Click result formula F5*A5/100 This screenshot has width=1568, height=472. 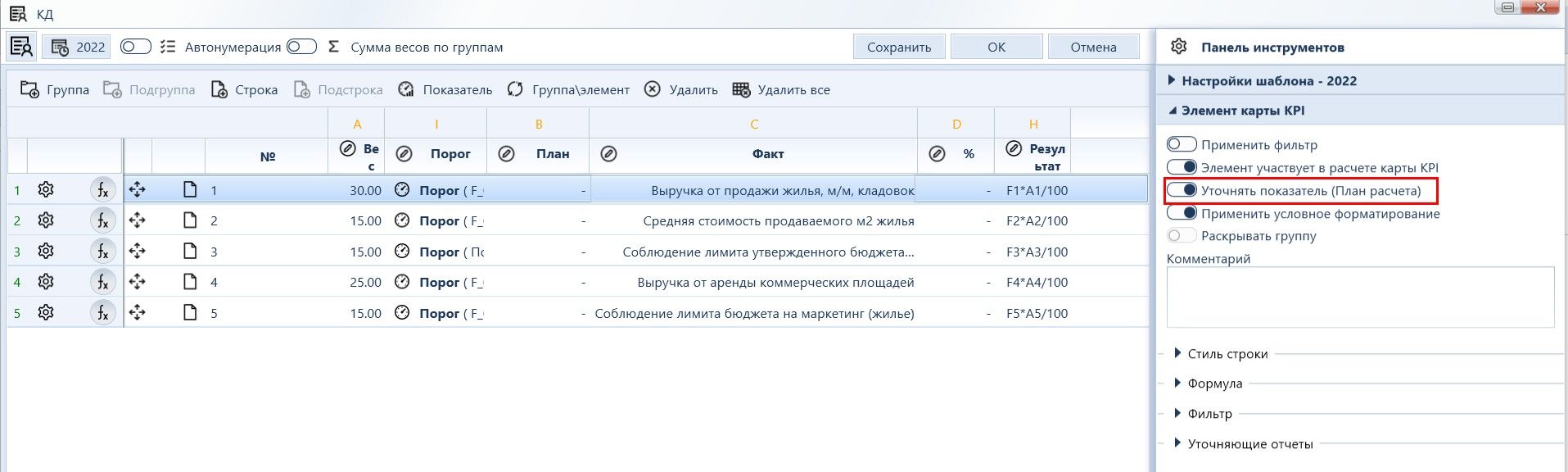coord(1037,313)
